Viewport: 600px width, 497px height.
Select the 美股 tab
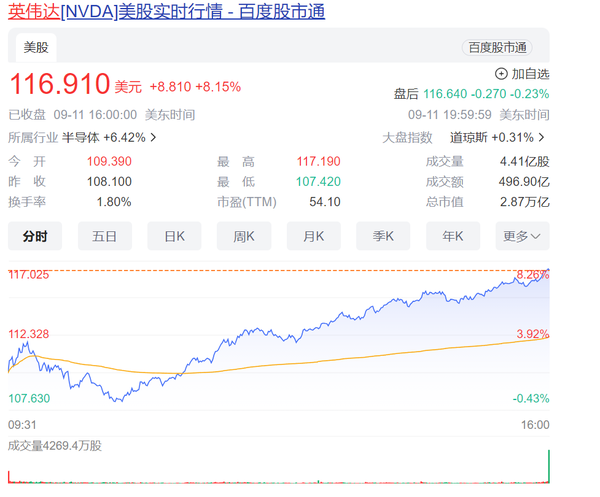(x=36, y=47)
